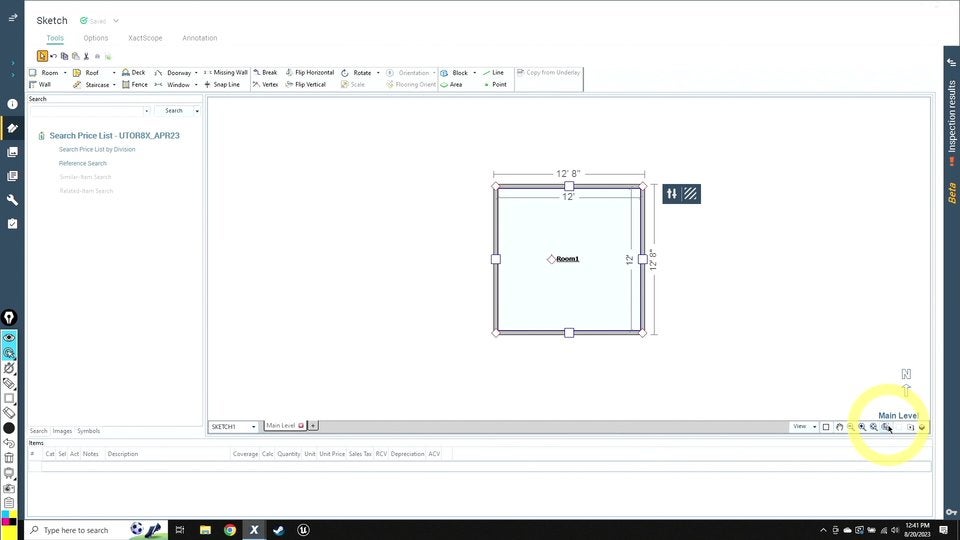
Task: Toggle the hatch pattern button beside room
Action: coord(691,194)
